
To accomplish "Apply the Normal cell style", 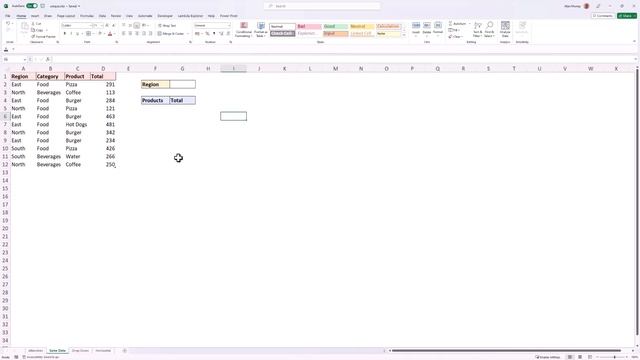I will tap(282, 27).
